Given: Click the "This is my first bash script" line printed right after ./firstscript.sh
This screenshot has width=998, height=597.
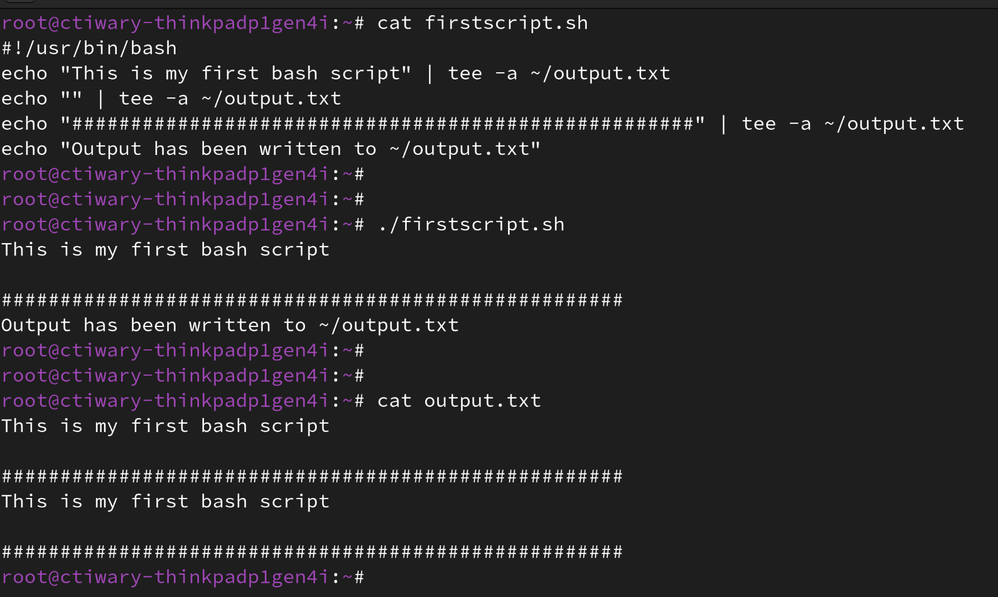Looking at the screenshot, I should 165,249.
